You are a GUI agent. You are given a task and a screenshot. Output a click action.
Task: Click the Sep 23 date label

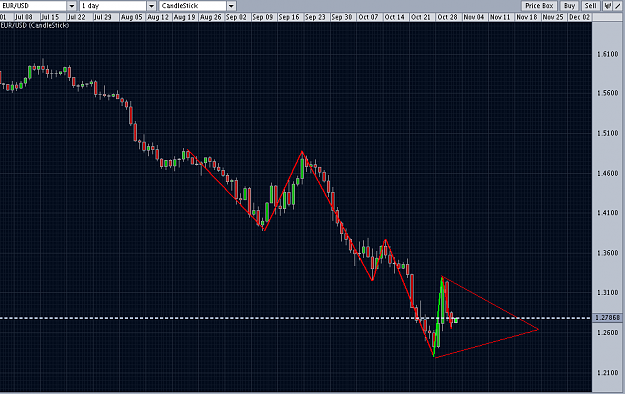[315, 17]
